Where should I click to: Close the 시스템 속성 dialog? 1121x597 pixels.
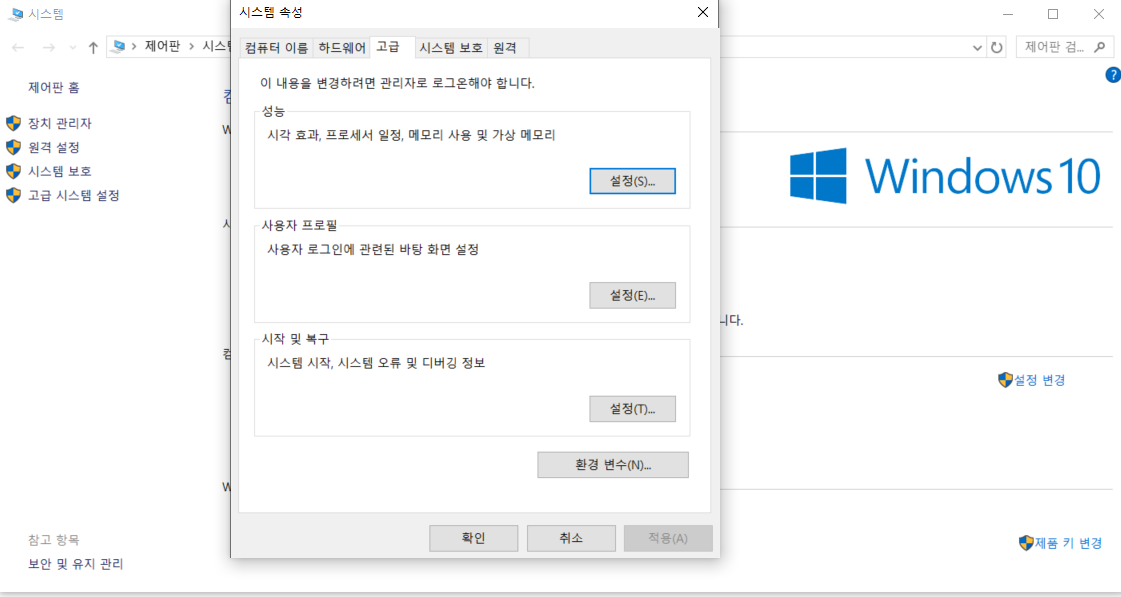coord(703,12)
